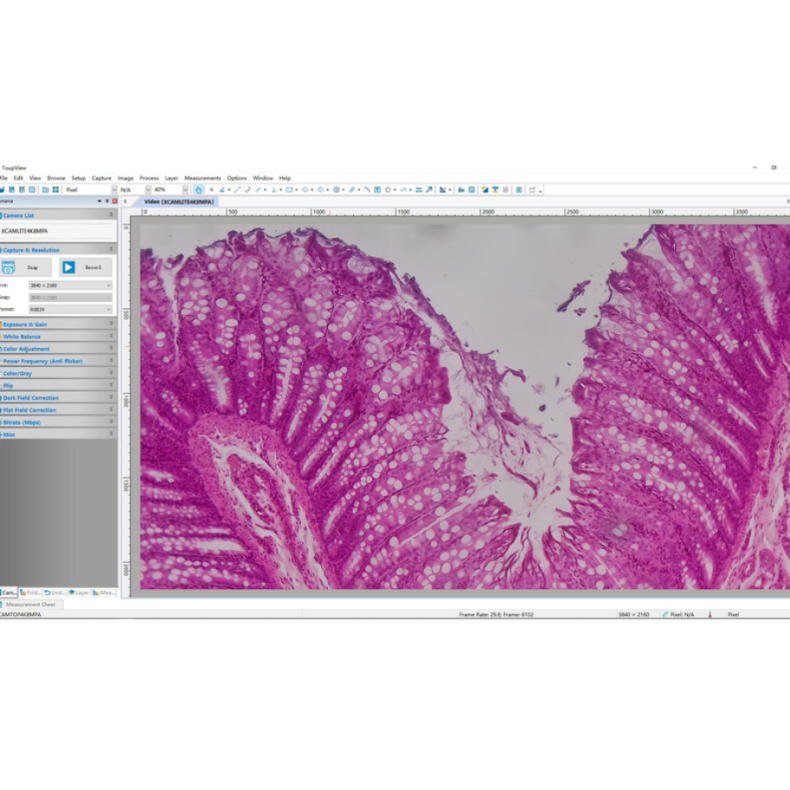This screenshot has height=790, width=790.
Task: Open the Process menu
Action: point(149,178)
